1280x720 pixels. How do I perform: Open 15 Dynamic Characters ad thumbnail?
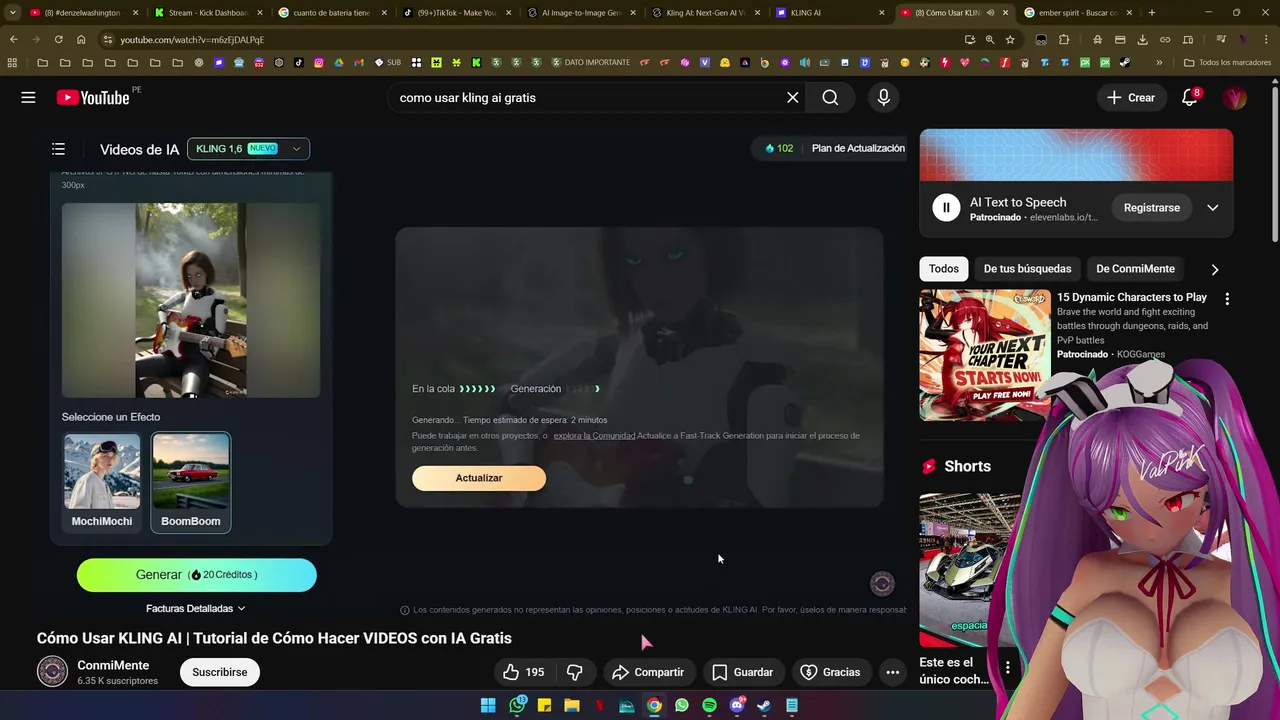[985, 355]
